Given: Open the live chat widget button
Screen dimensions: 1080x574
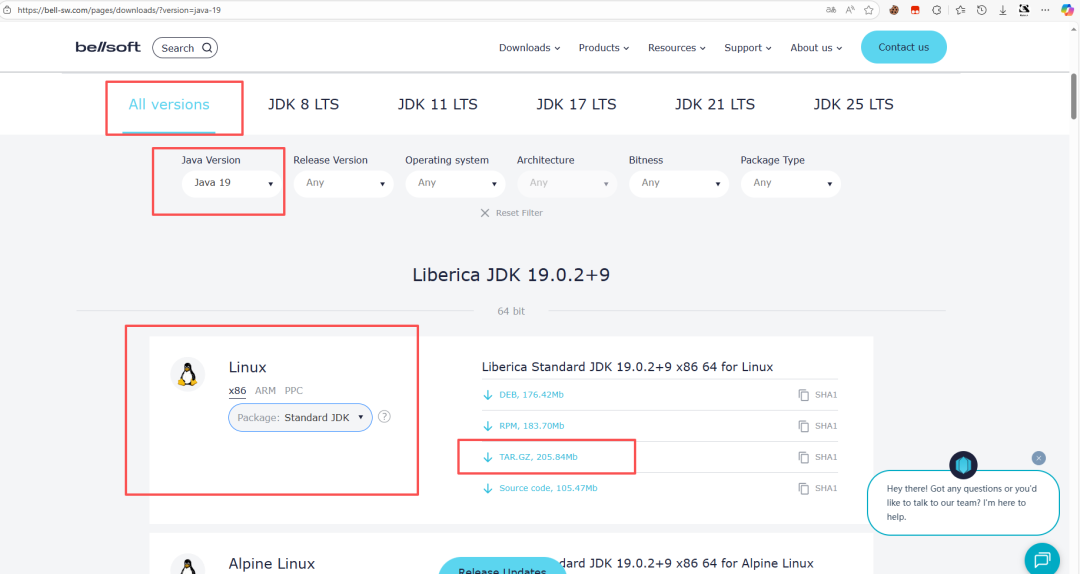Looking at the screenshot, I should pyautogui.click(x=1042, y=558).
